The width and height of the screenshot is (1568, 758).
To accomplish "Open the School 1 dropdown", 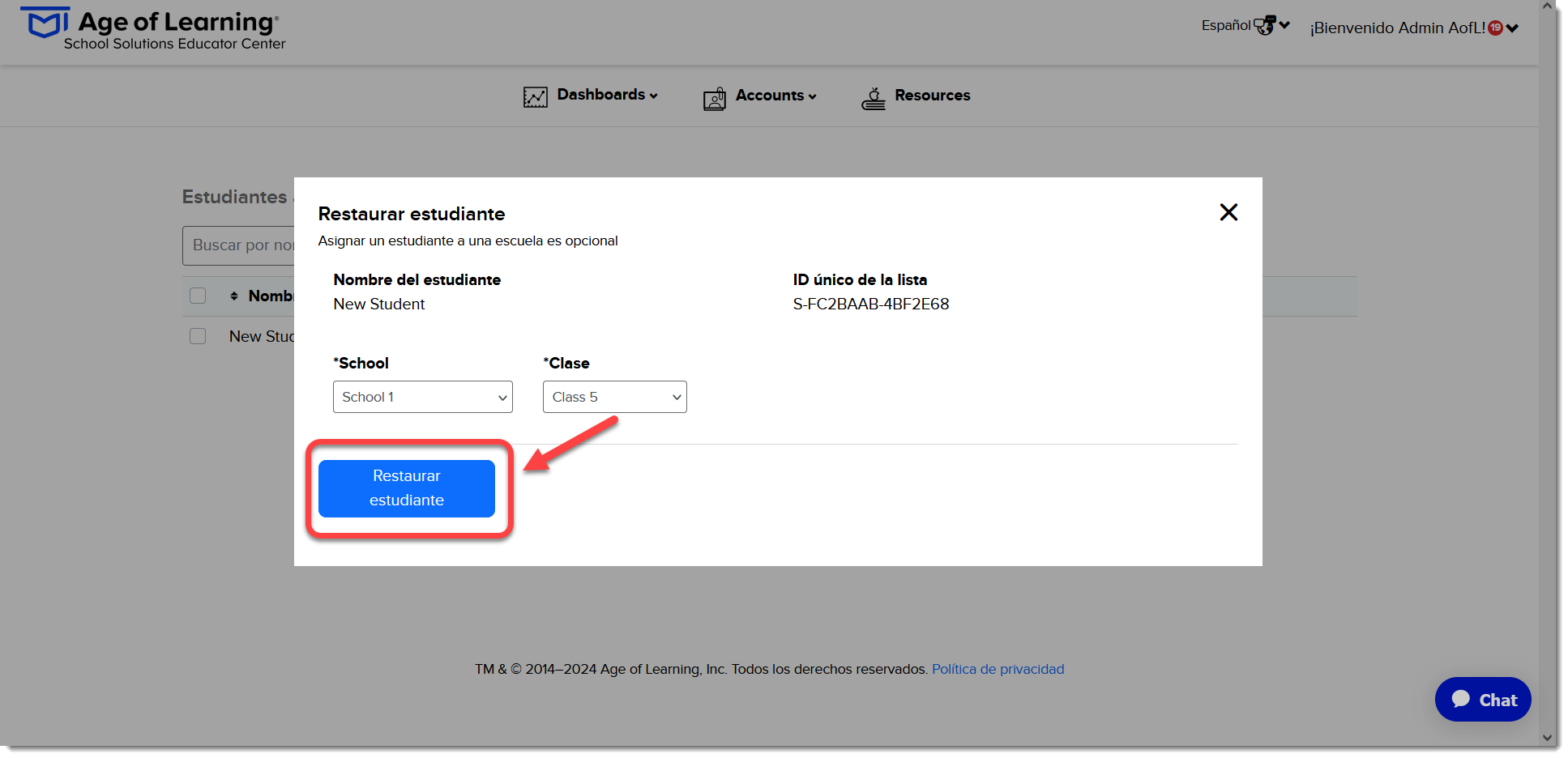I will pos(423,397).
